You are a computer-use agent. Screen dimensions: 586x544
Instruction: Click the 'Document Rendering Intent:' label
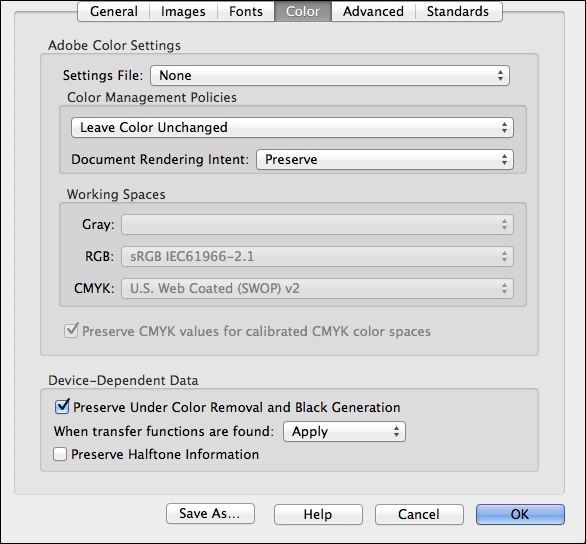[x=160, y=160]
